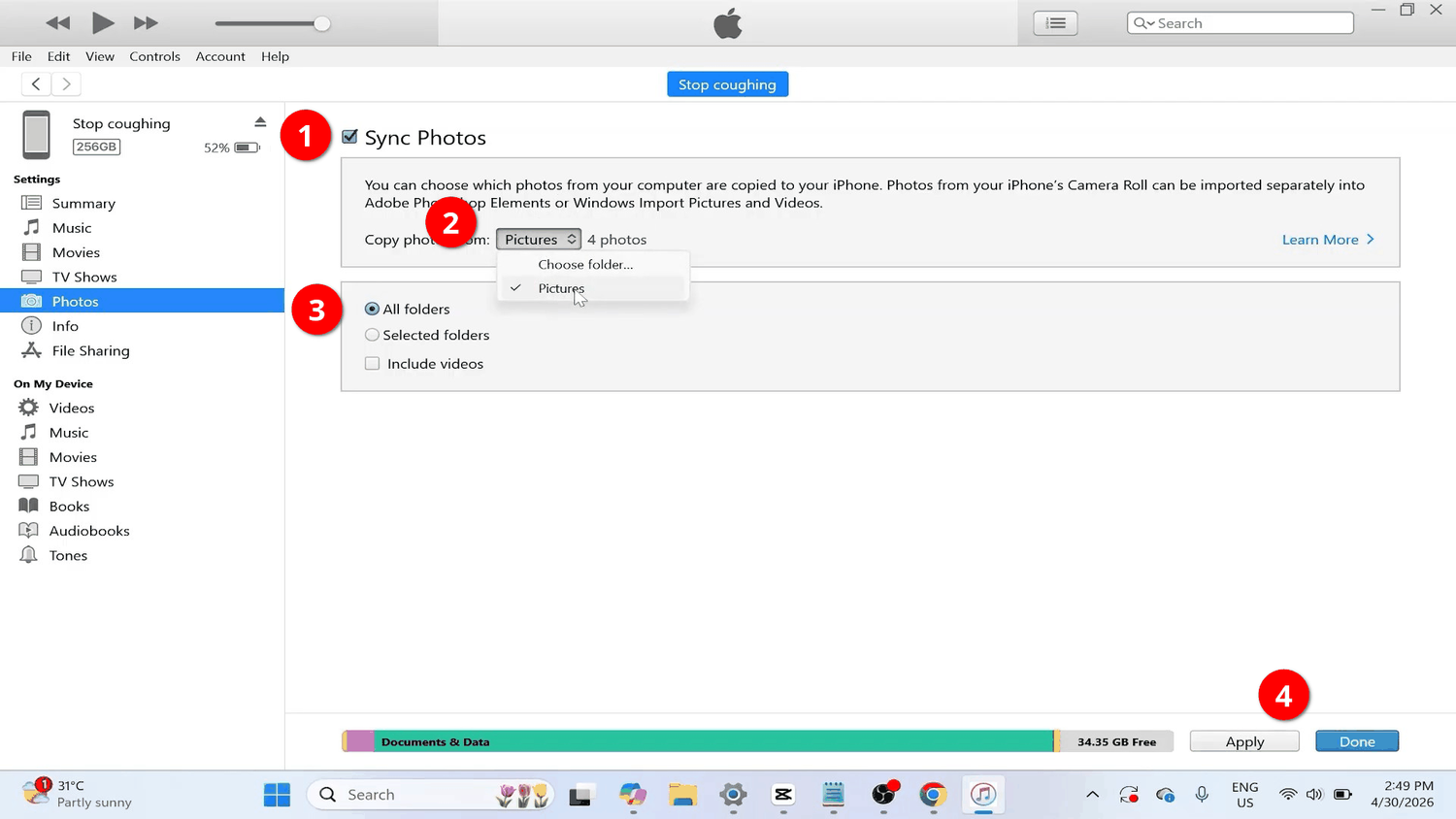1456x819 pixels.
Task: Click the Stop coughing device button
Action: 727,84
